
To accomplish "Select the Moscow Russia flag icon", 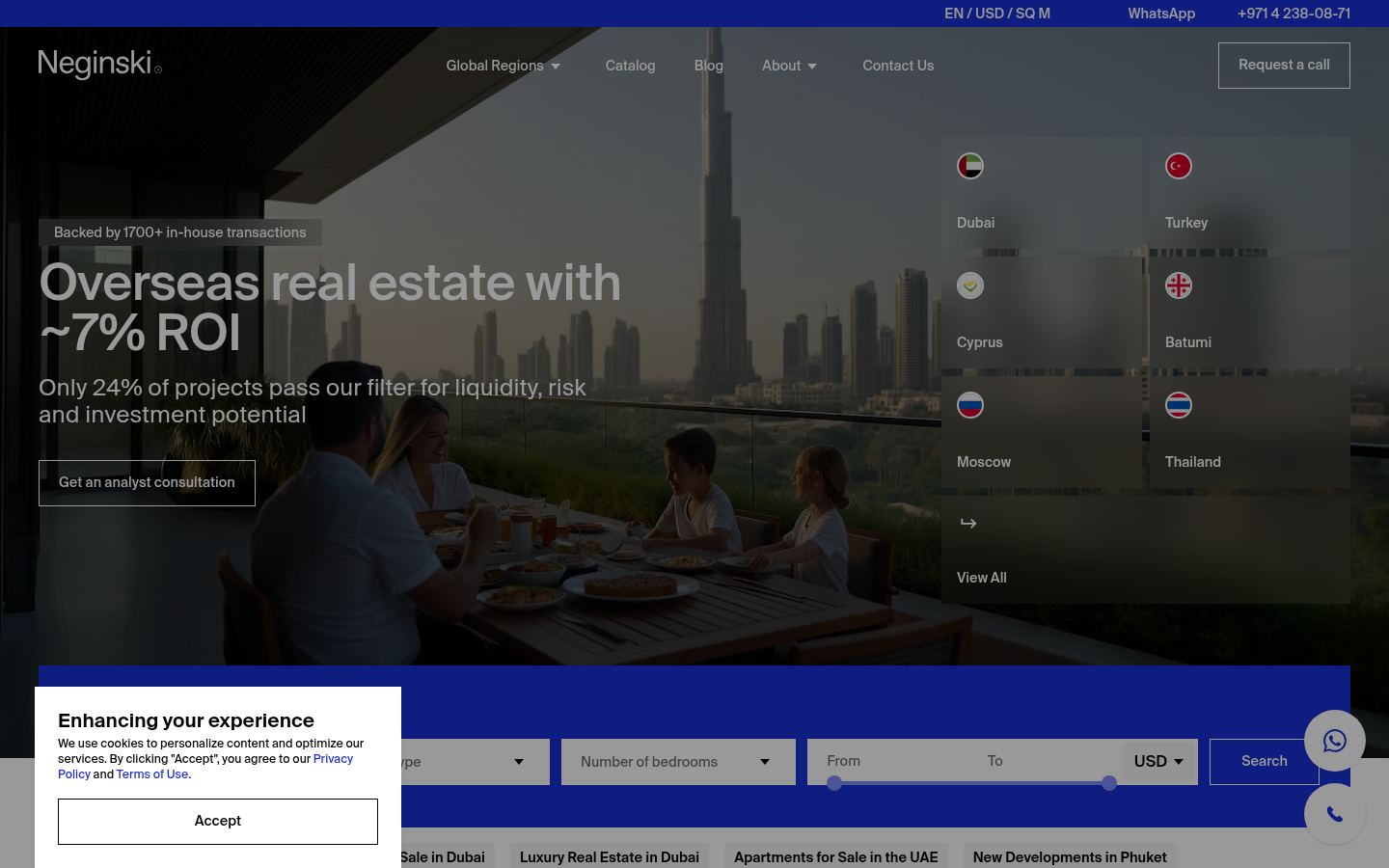I will pos(970,405).
